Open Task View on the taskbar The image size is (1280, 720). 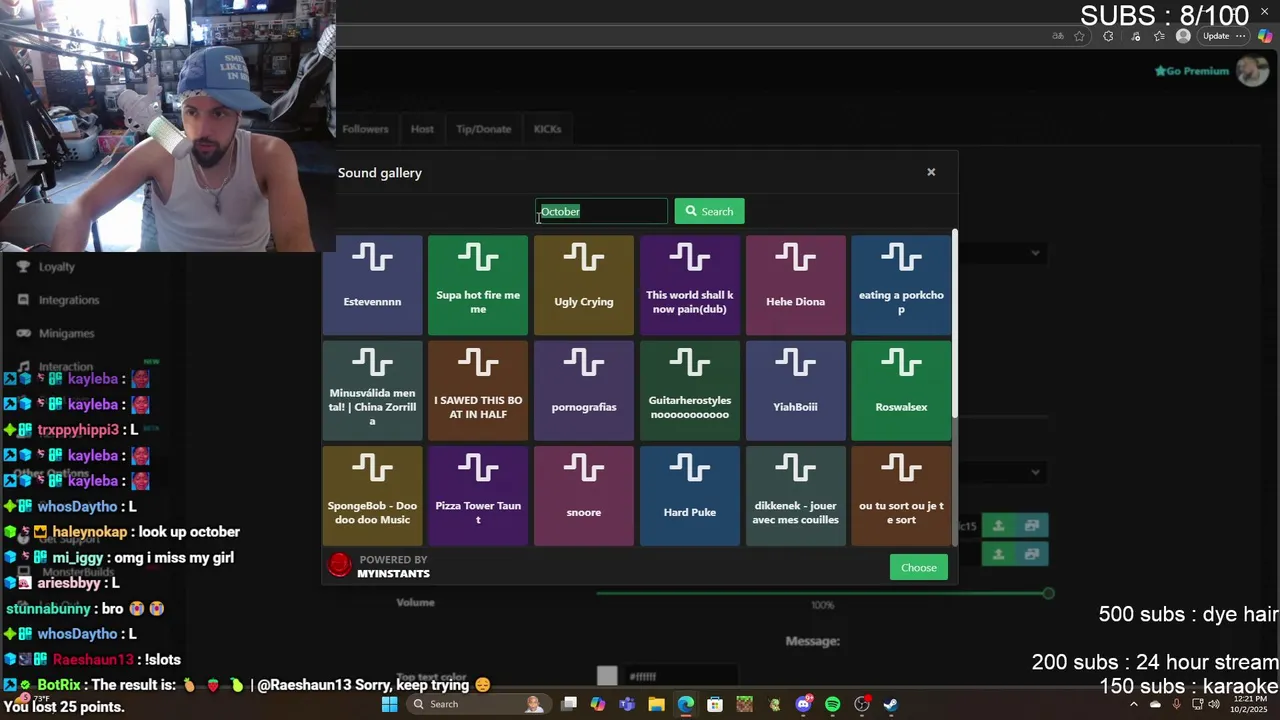pyautogui.click(x=568, y=704)
